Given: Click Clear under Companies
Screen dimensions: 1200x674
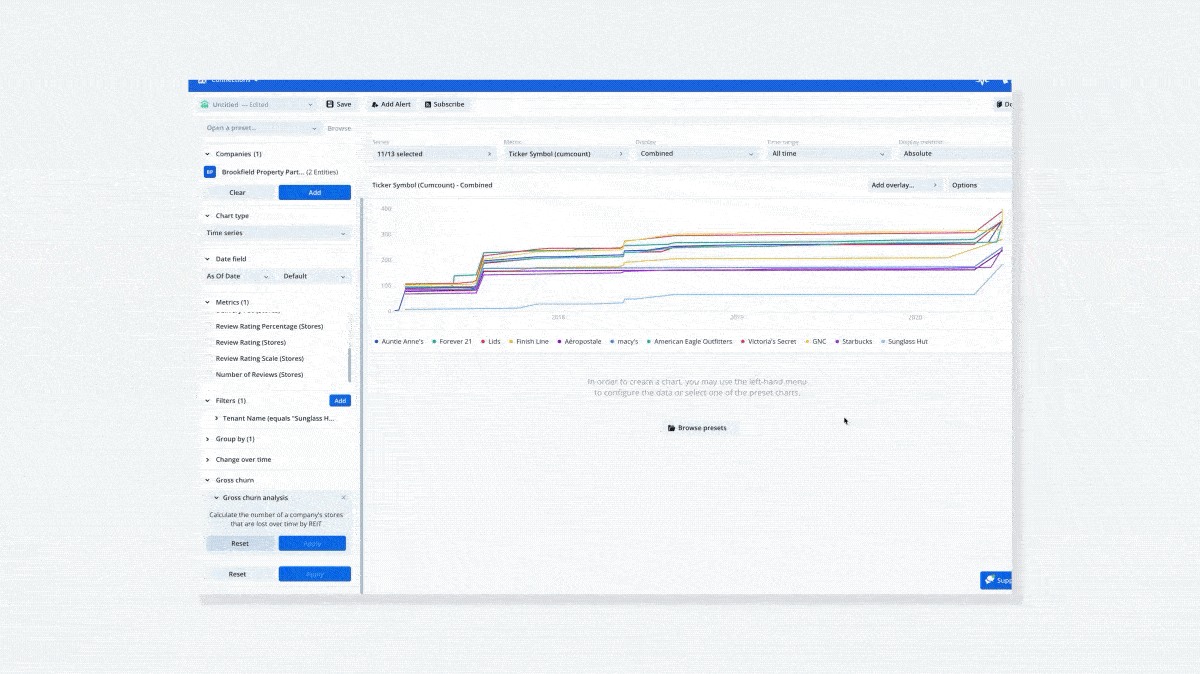Looking at the screenshot, I should pos(237,192).
